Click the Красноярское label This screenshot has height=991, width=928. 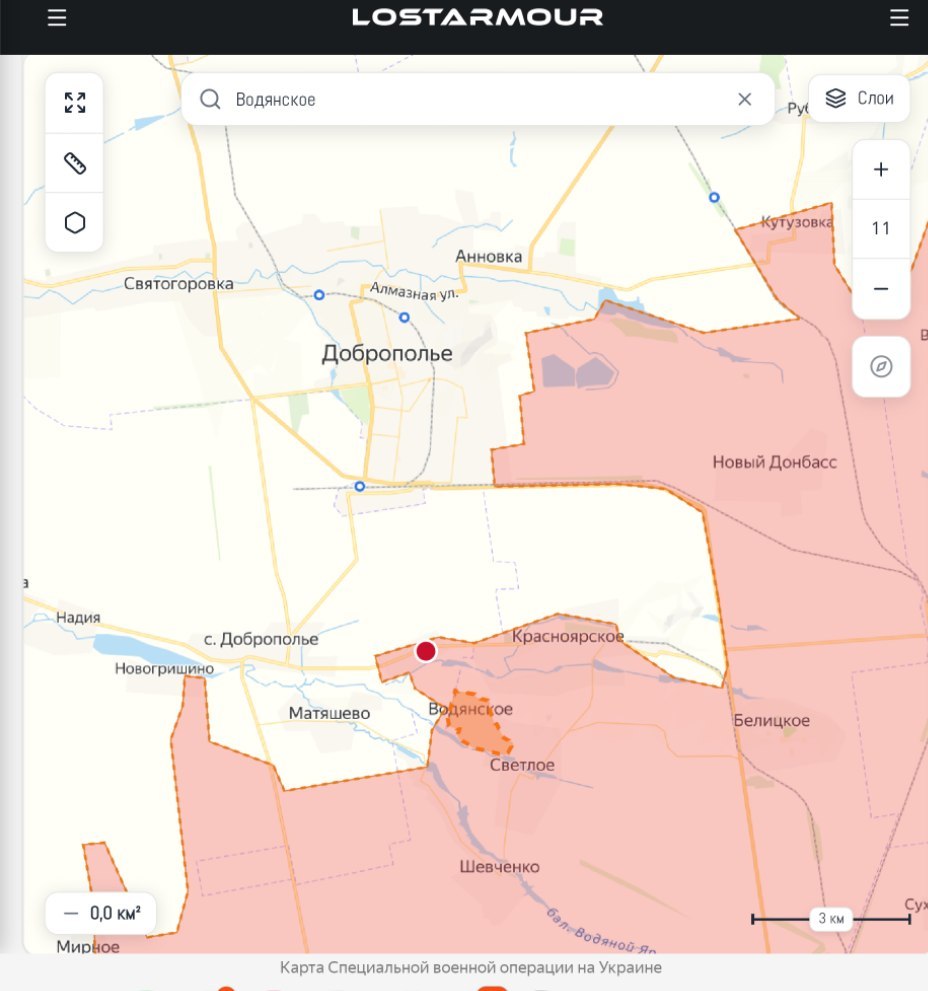pyautogui.click(x=568, y=636)
